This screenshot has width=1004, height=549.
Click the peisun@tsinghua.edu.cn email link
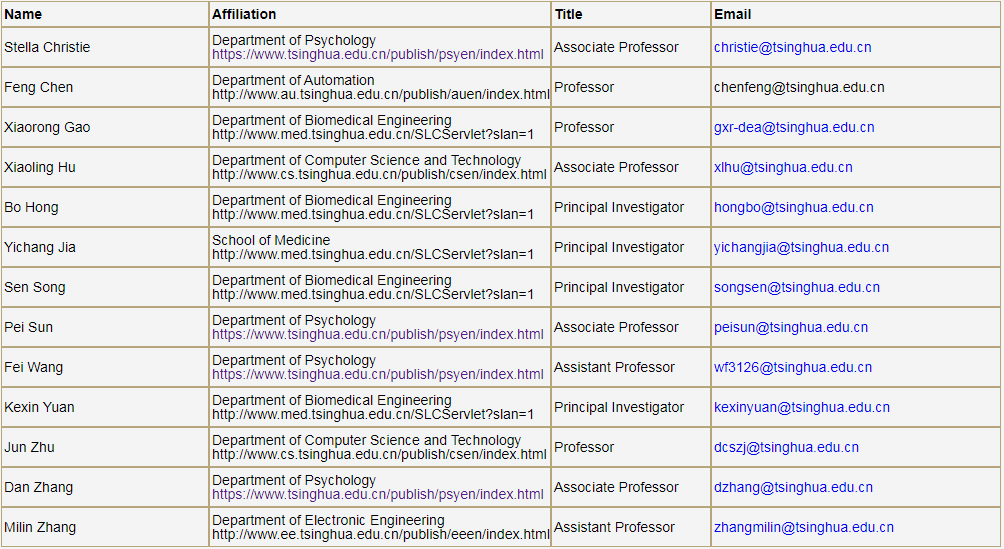point(790,328)
